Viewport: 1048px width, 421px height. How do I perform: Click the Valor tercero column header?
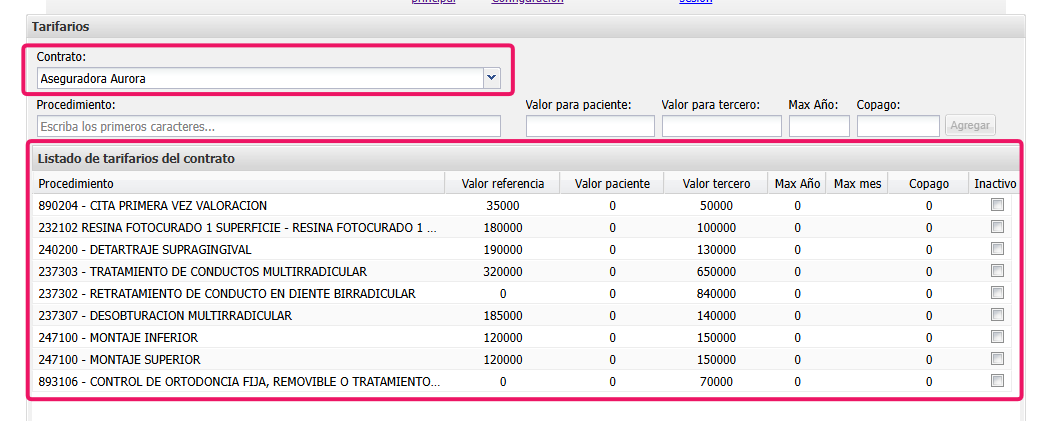[x=716, y=184]
